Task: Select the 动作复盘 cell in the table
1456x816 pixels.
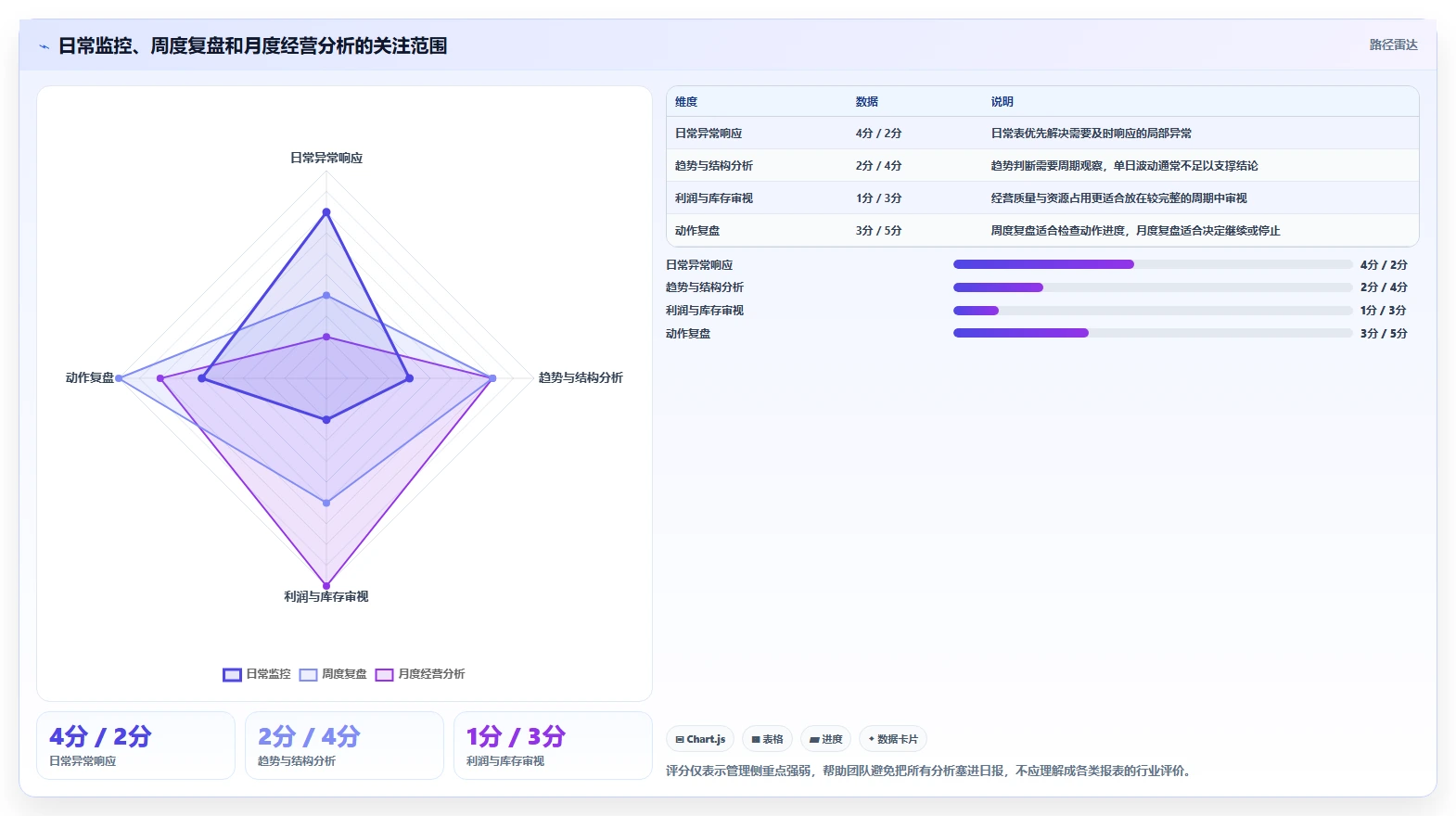Action: click(697, 231)
